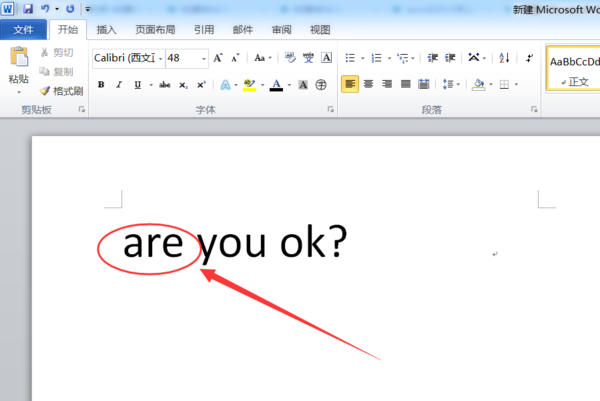Image resolution: width=600 pixels, height=401 pixels.
Task: Click the Paste clipboard icon
Action: [x=19, y=57]
